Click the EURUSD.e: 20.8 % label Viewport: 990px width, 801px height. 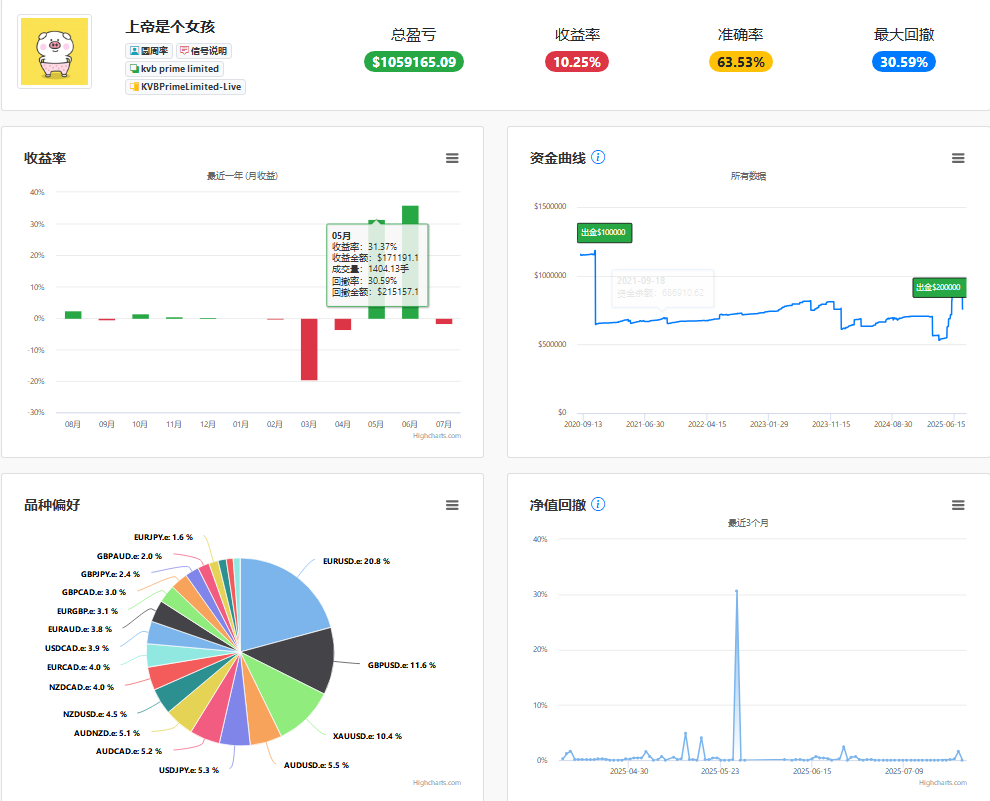[x=356, y=561]
